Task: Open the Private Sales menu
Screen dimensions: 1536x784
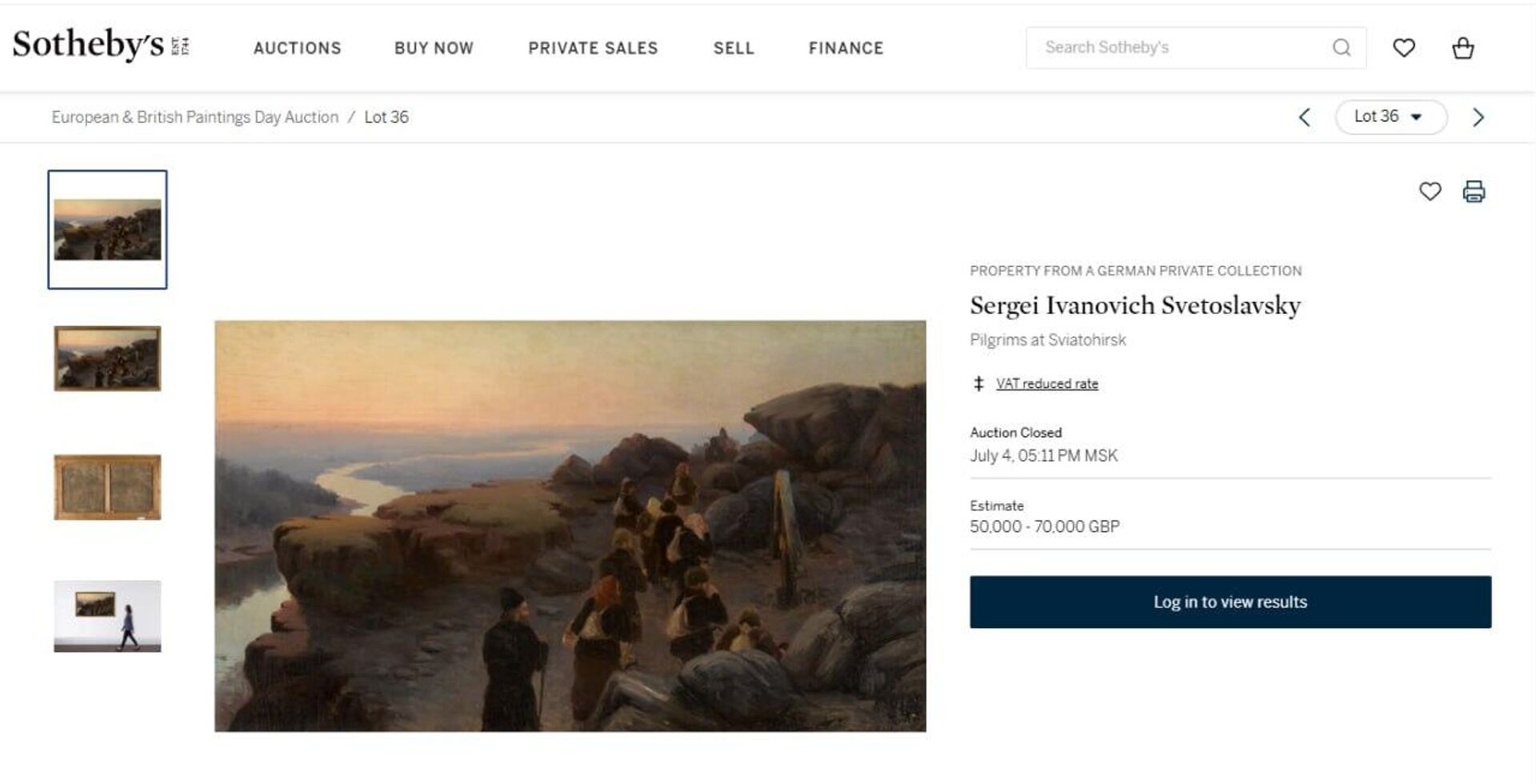Action: pos(593,48)
